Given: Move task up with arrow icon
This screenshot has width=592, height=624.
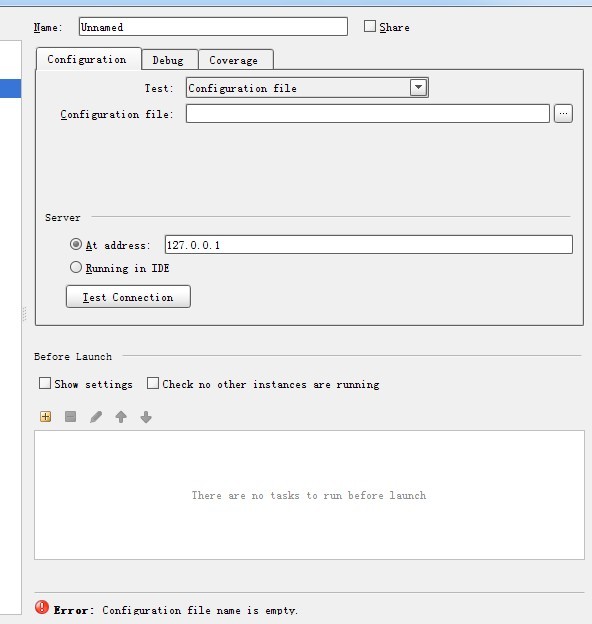Looking at the screenshot, I should [x=121, y=417].
